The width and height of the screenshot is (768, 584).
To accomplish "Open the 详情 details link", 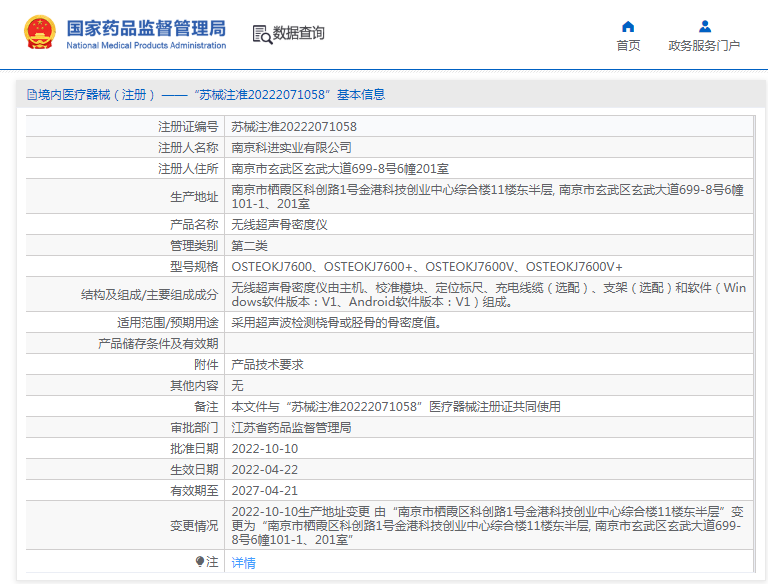I will point(243,562).
